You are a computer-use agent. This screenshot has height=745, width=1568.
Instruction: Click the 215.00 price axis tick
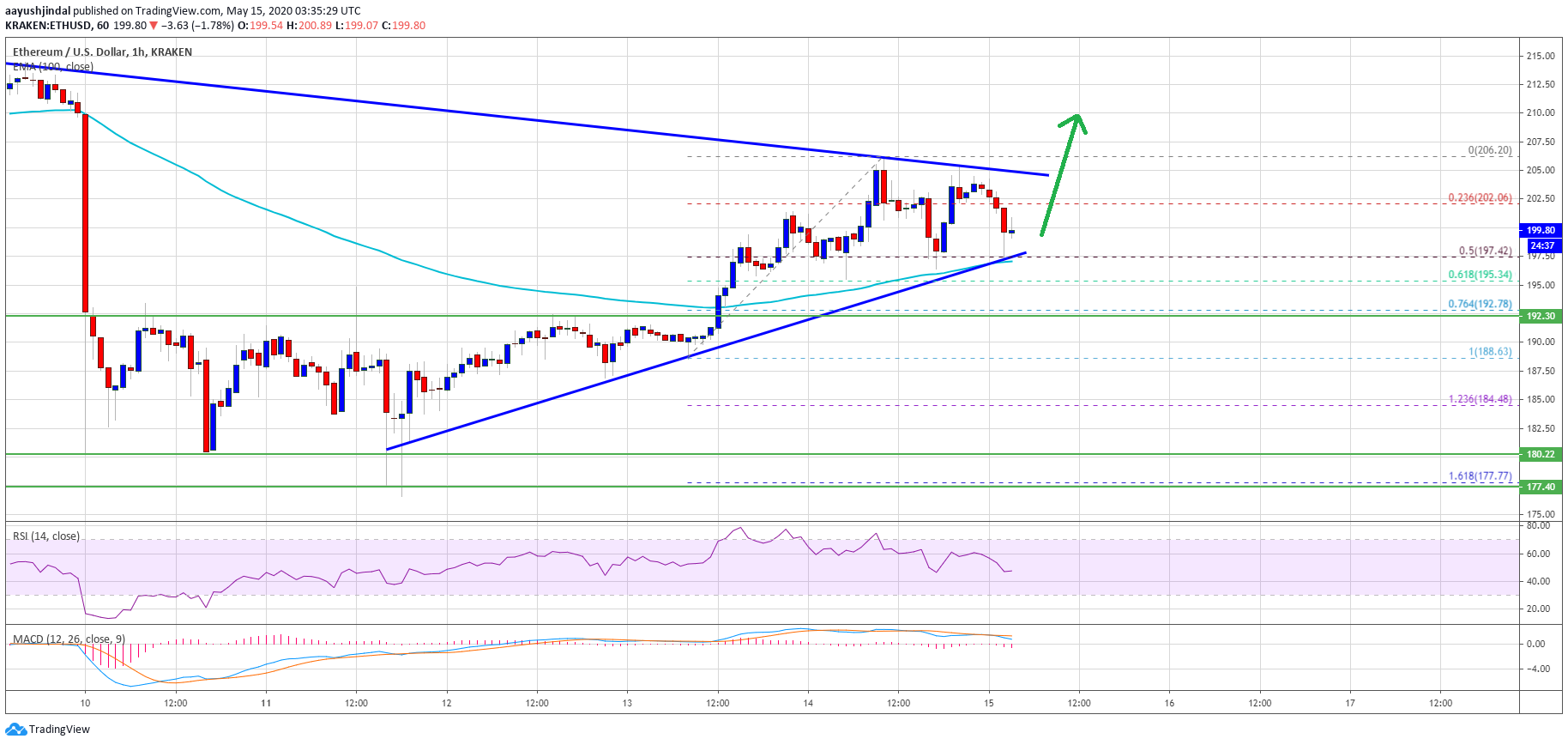click(1541, 56)
